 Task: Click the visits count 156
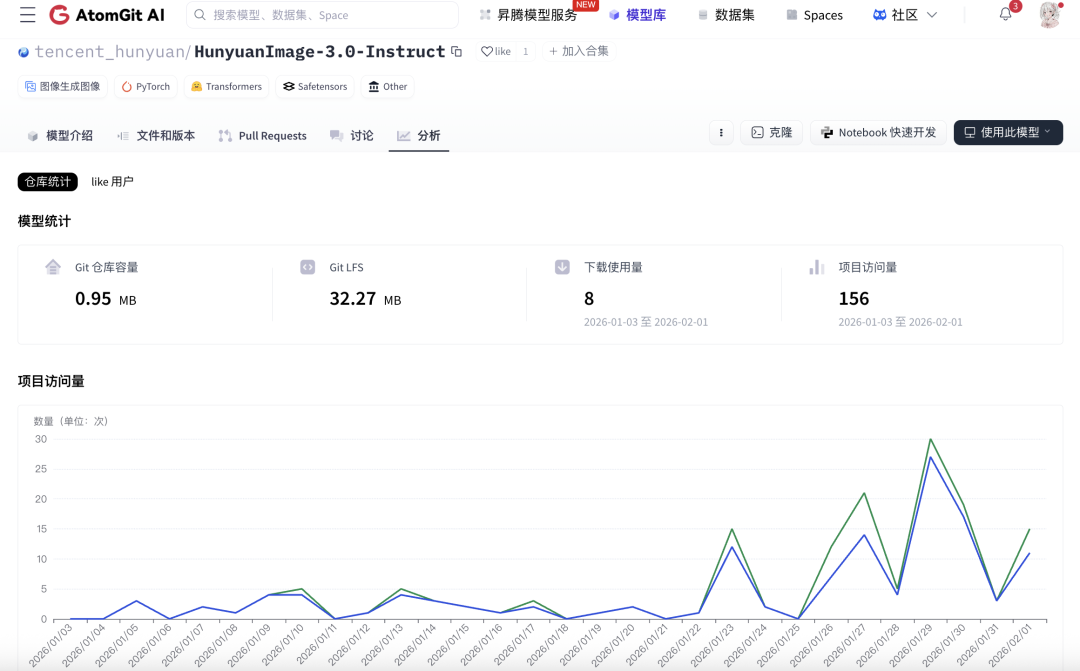(x=853, y=298)
